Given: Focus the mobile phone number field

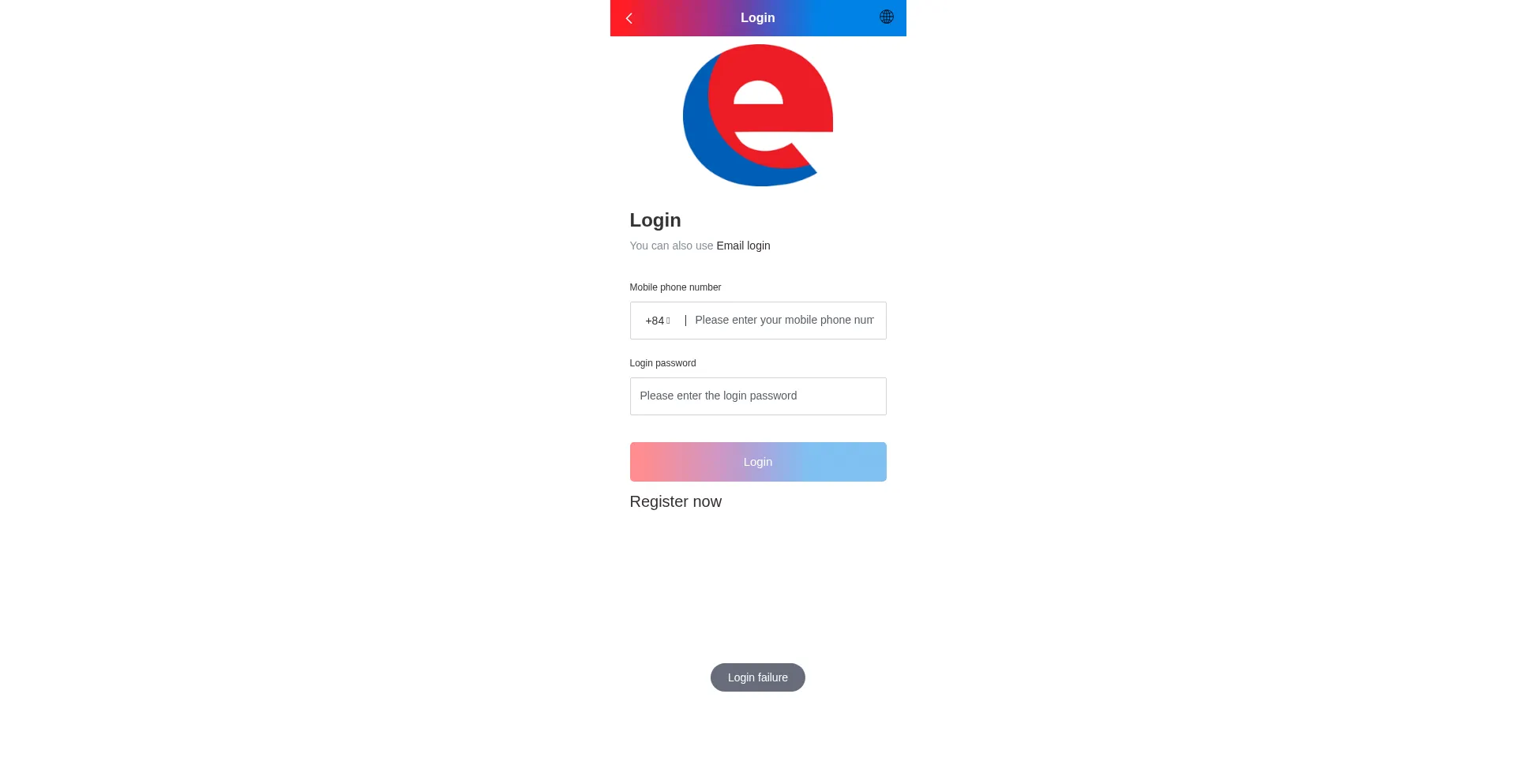Looking at the screenshot, I should (784, 320).
